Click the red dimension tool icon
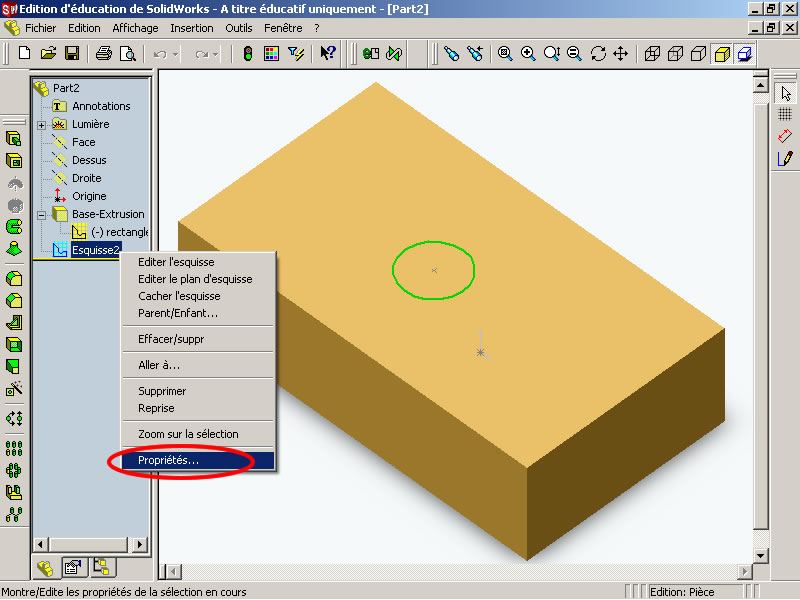The height and width of the screenshot is (600, 800). 785,136
